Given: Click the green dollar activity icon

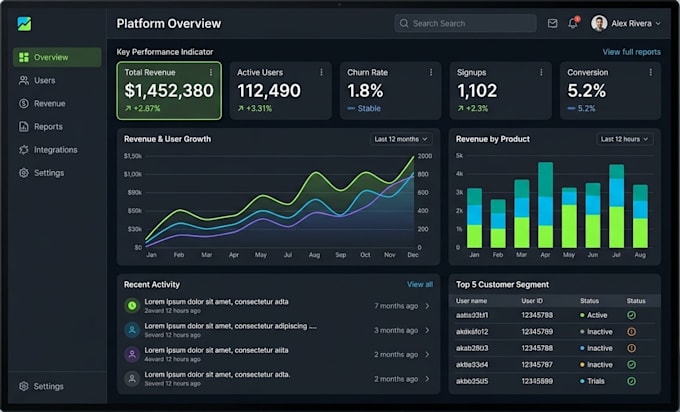Looking at the screenshot, I should click(x=132, y=305).
